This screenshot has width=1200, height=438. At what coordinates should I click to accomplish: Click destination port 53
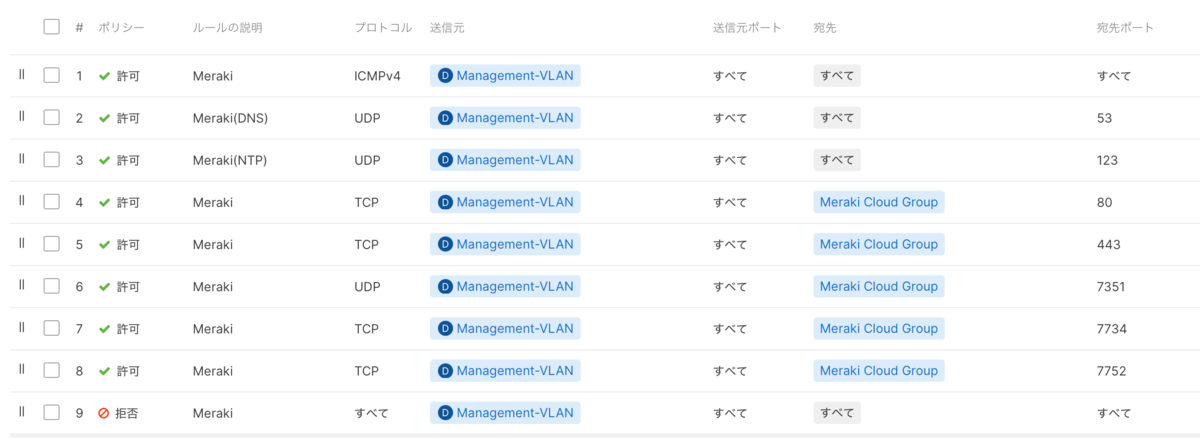pos(1104,118)
